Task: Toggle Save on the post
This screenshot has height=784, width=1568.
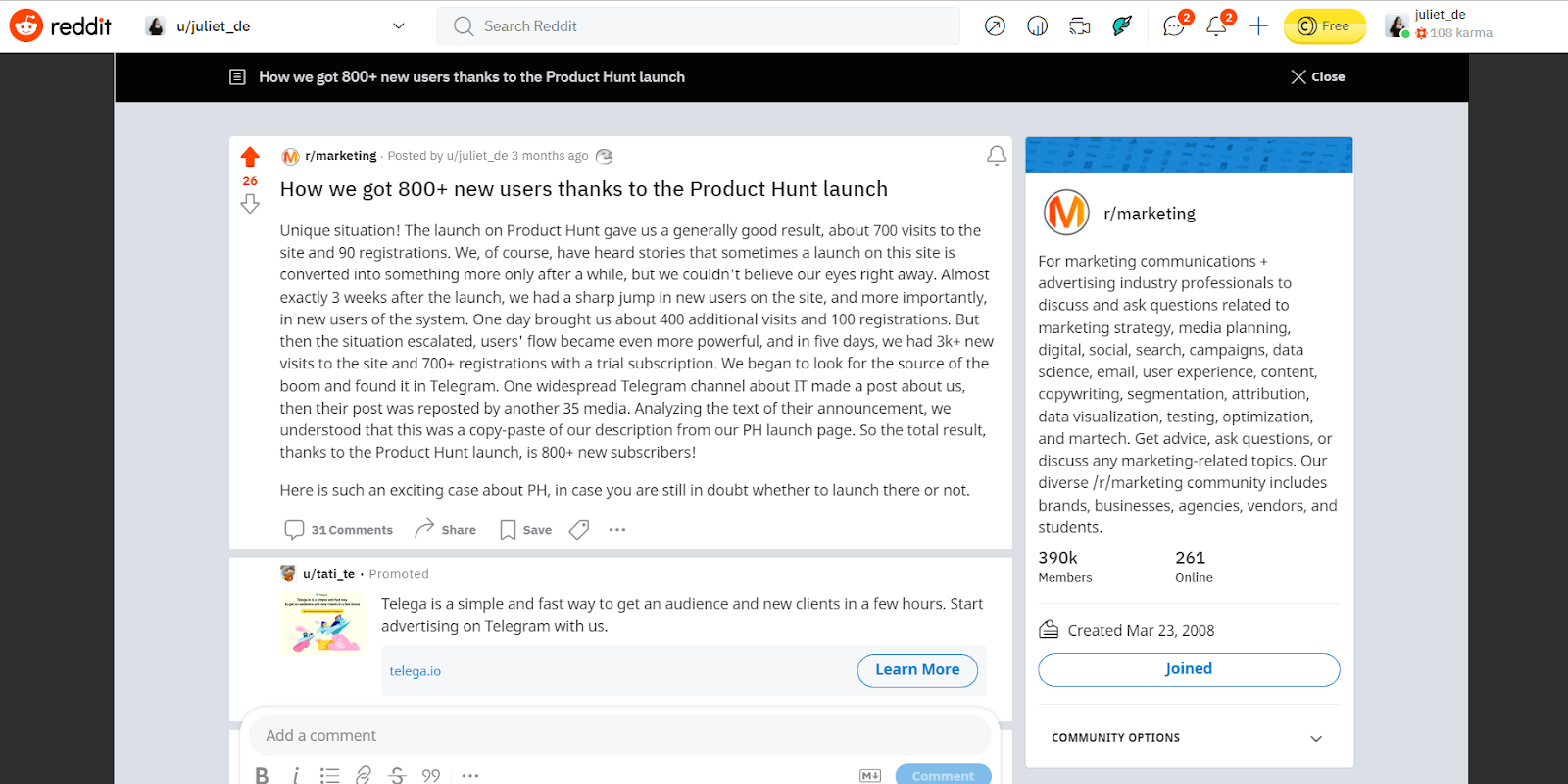Action: (x=526, y=530)
